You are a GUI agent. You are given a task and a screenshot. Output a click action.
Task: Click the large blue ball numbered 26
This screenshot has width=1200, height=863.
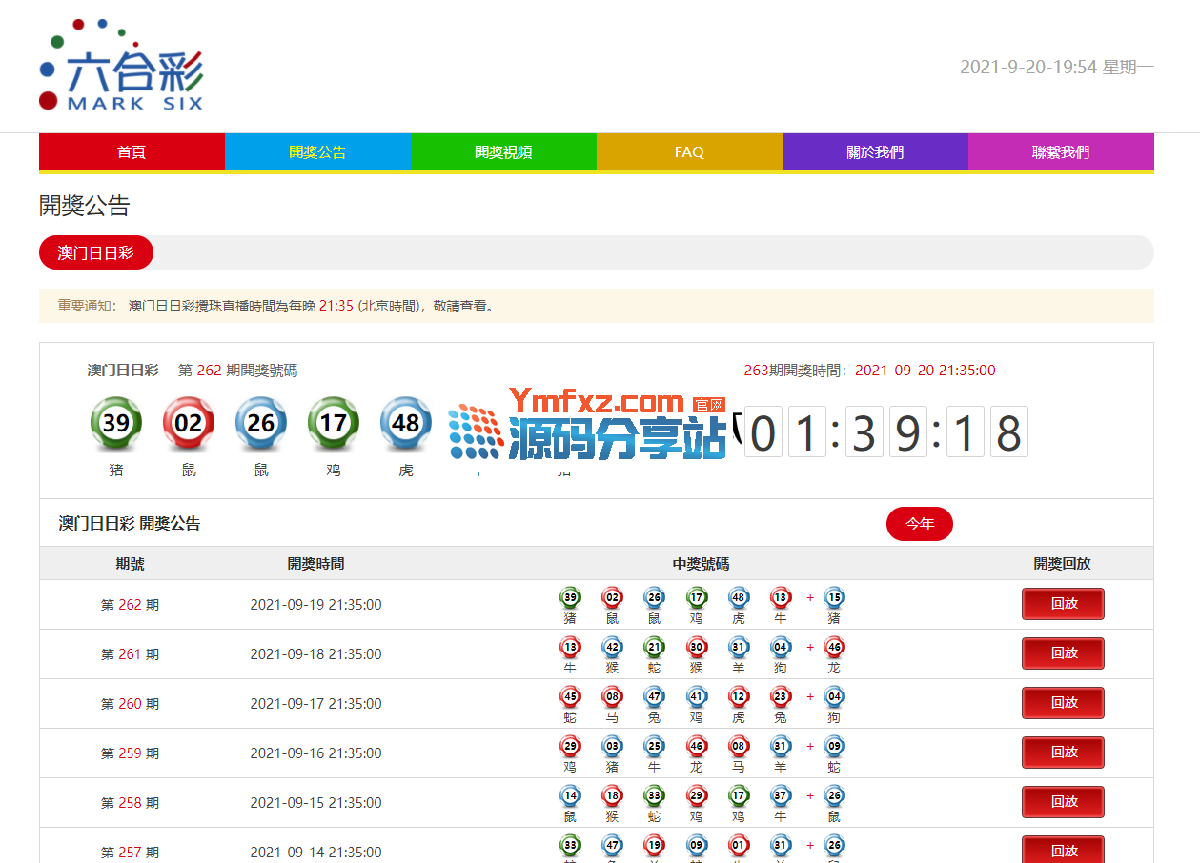pos(261,423)
